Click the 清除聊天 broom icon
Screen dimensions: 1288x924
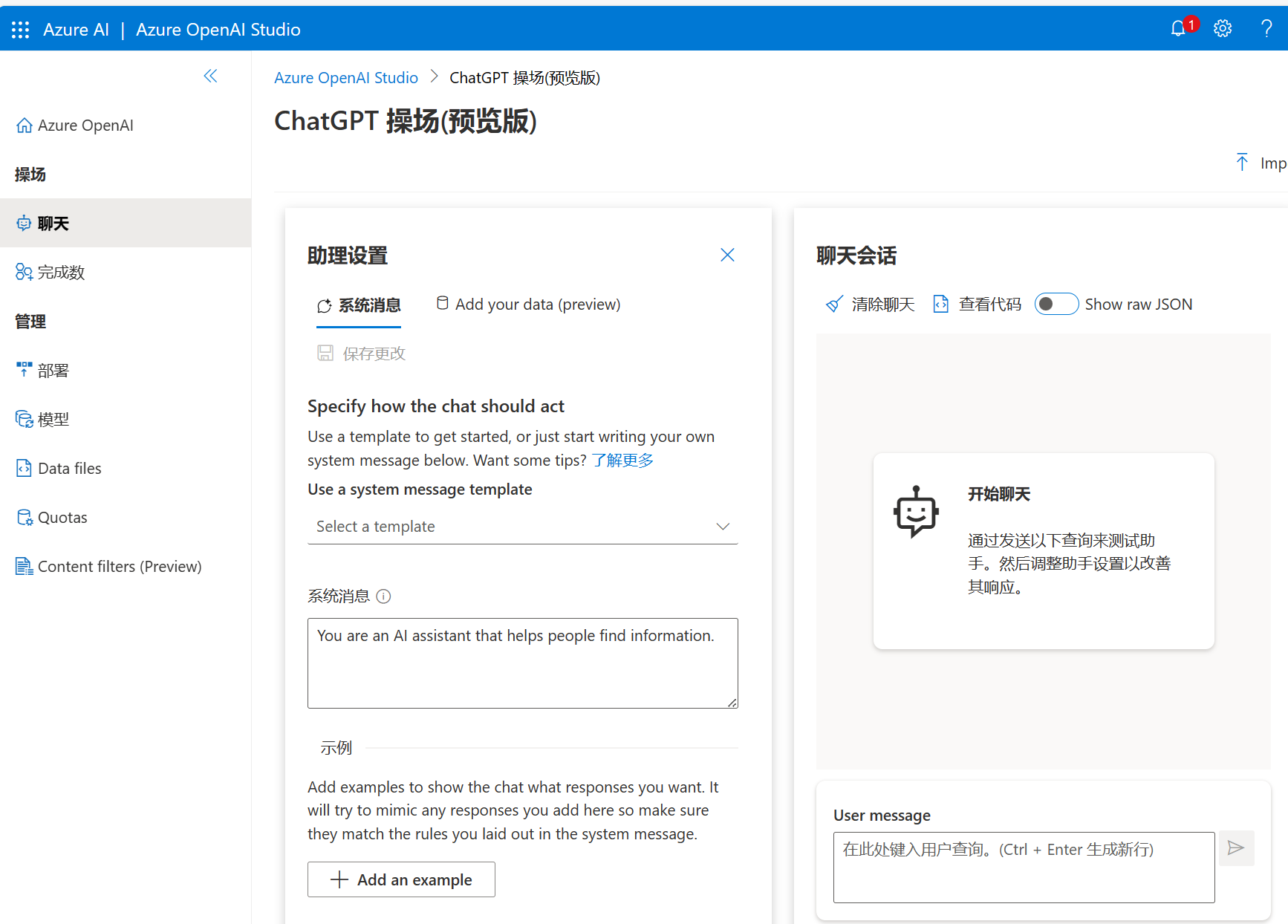point(835,305)
